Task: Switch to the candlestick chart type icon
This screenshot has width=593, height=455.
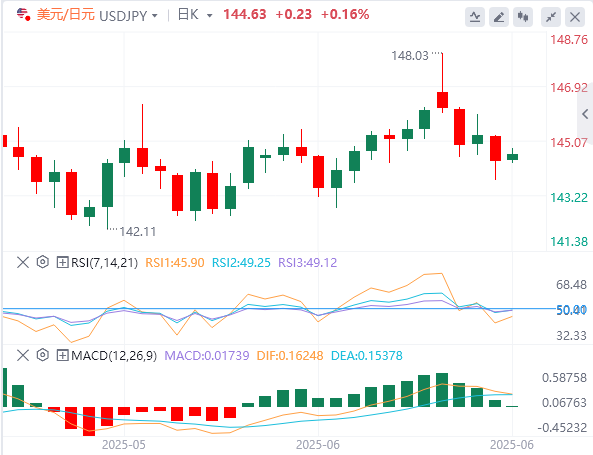Action: 523,17
